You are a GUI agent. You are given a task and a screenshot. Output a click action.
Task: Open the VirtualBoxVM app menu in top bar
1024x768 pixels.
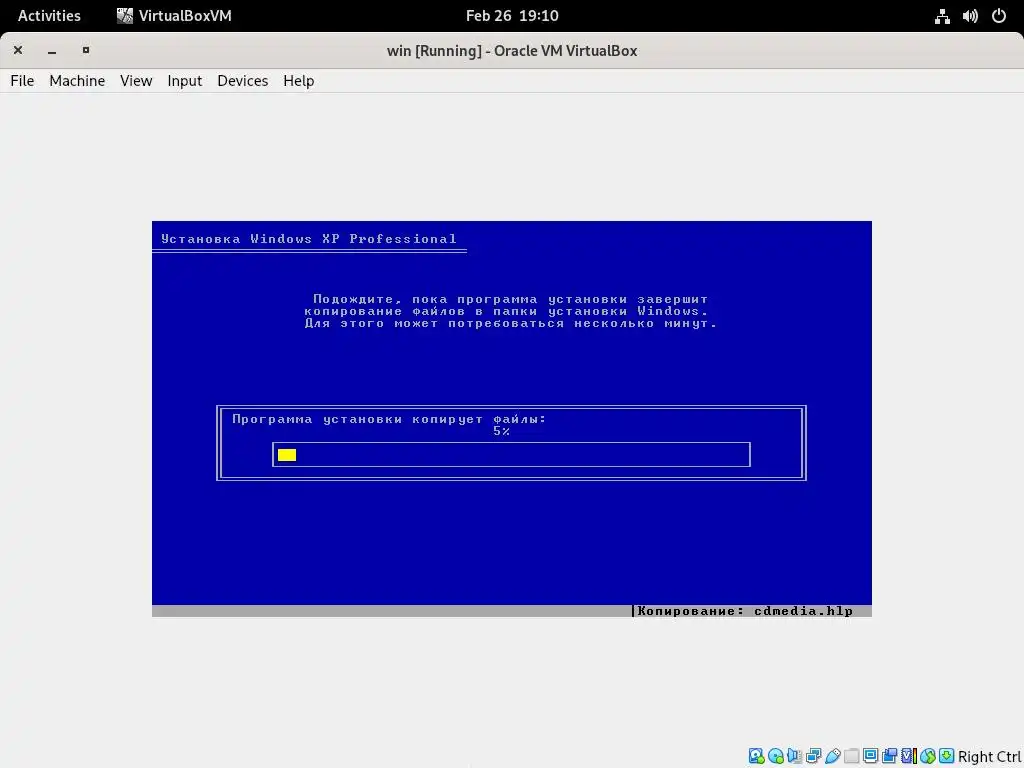click(174, 16)
